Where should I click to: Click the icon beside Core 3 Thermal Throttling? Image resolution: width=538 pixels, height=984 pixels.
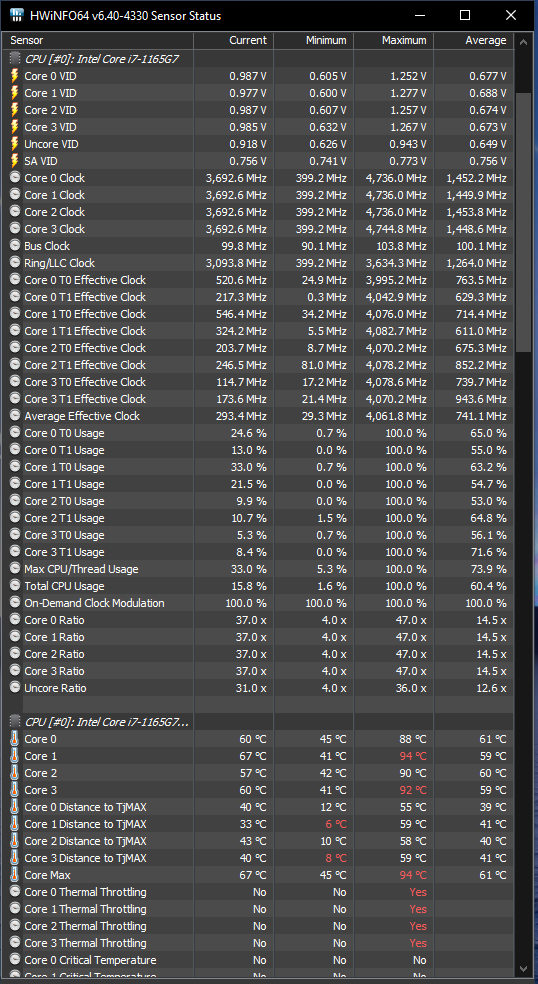pyautogui.click(x=15, y=942)
